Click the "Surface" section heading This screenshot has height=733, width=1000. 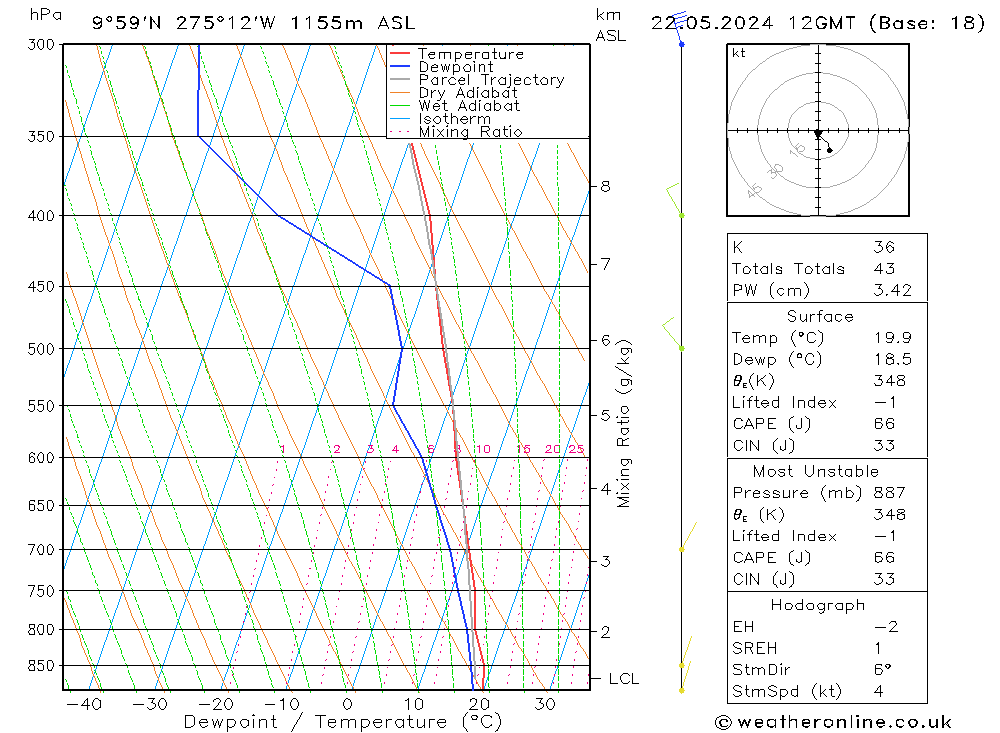820,316
